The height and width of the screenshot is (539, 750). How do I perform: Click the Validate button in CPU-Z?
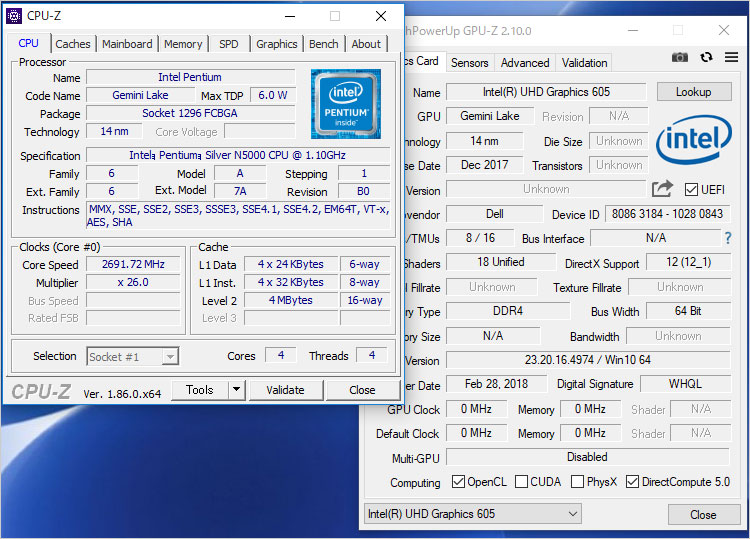tap(285, 390)
